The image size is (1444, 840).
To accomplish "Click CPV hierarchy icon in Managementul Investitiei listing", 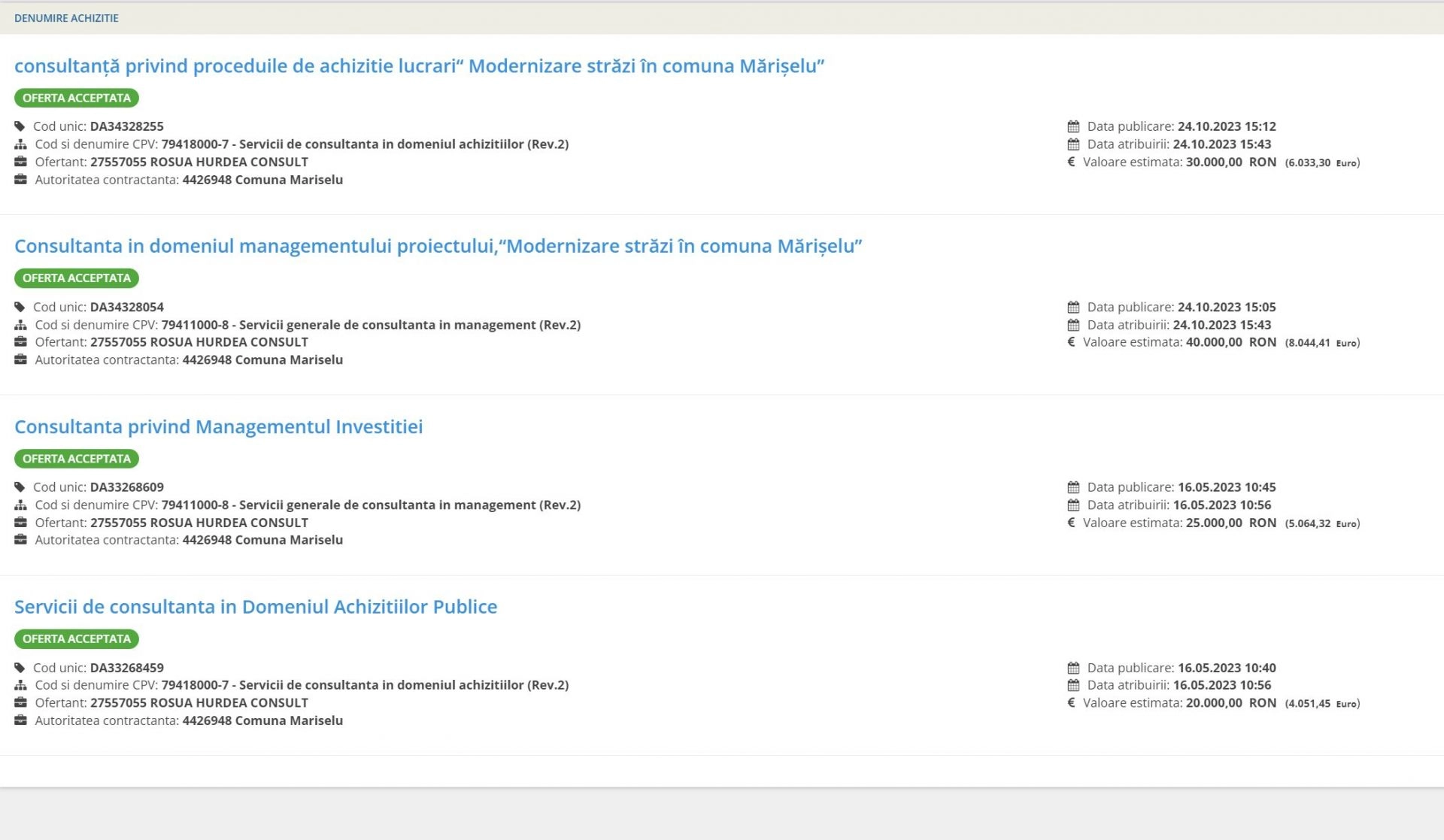I will (x=20, y=505).
